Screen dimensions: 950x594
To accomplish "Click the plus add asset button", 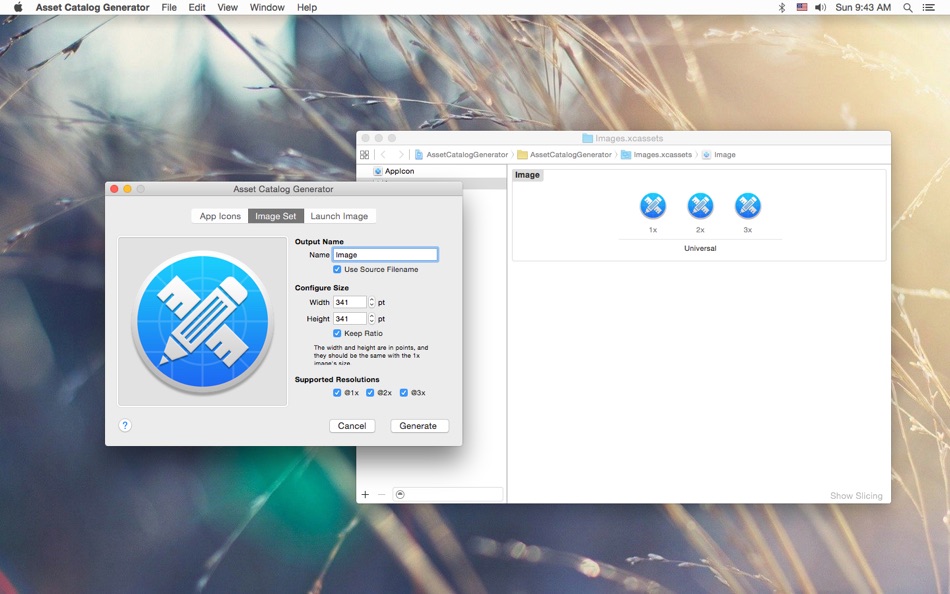I will (x=365, y=495).
